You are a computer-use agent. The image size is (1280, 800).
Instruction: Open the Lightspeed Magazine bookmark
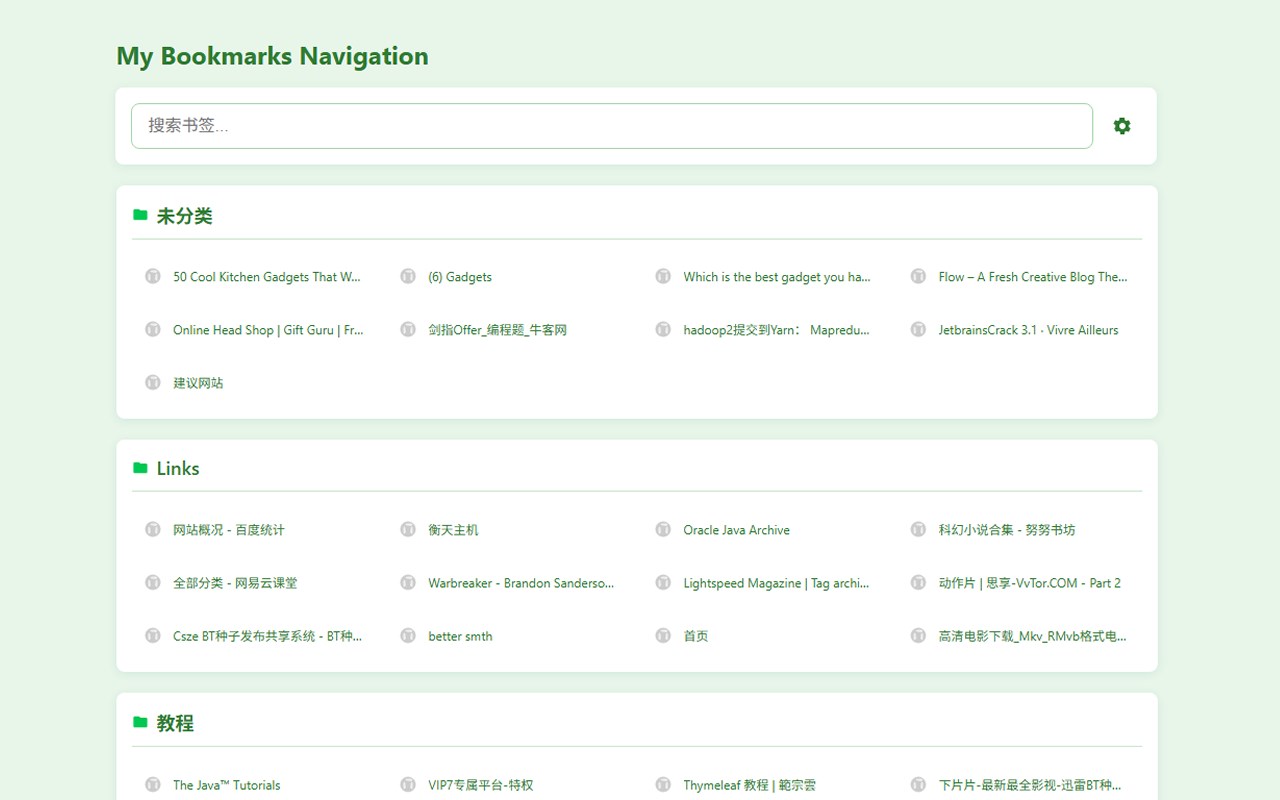click(776, 583)
